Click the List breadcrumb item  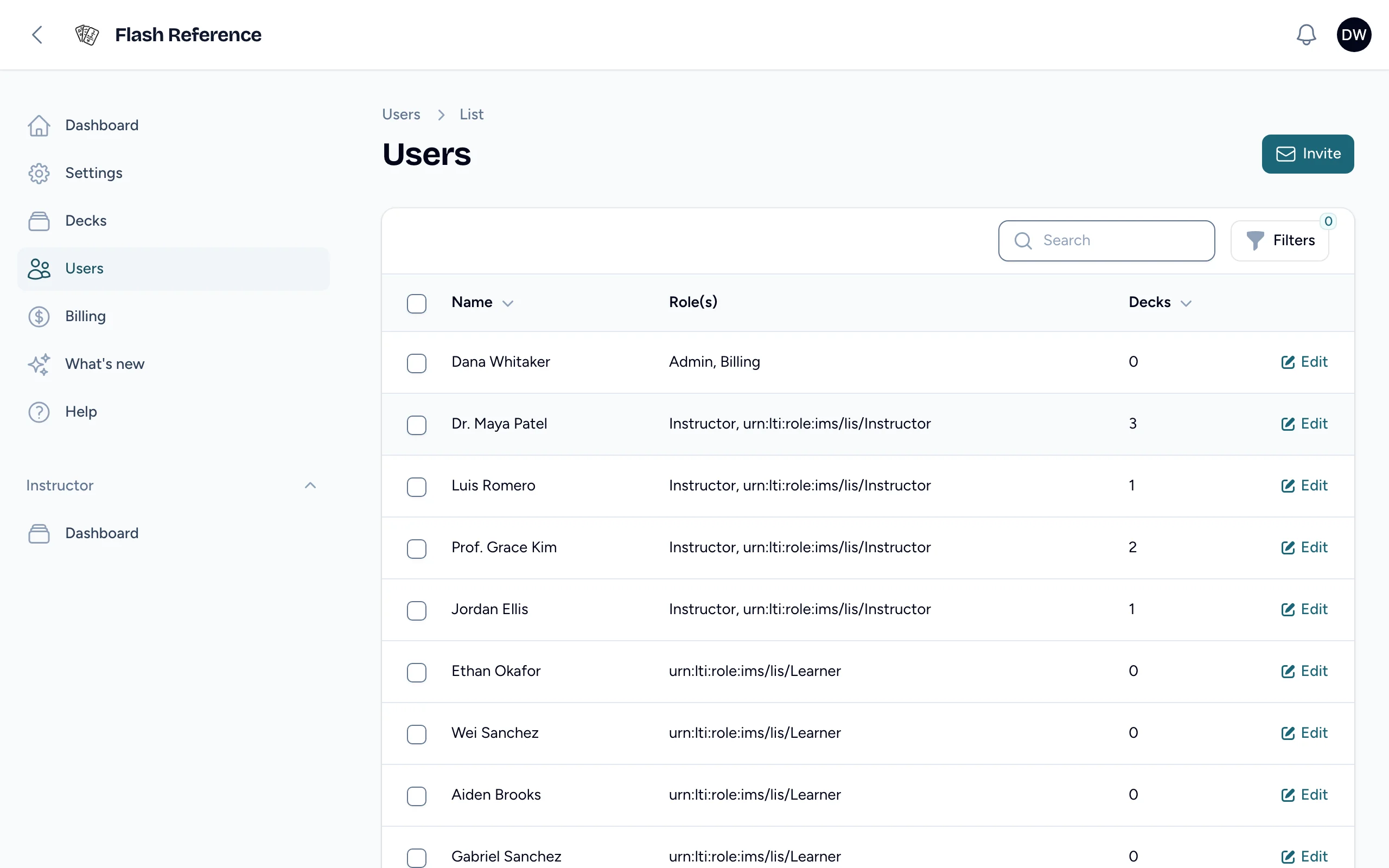click(x=471, y=114)
